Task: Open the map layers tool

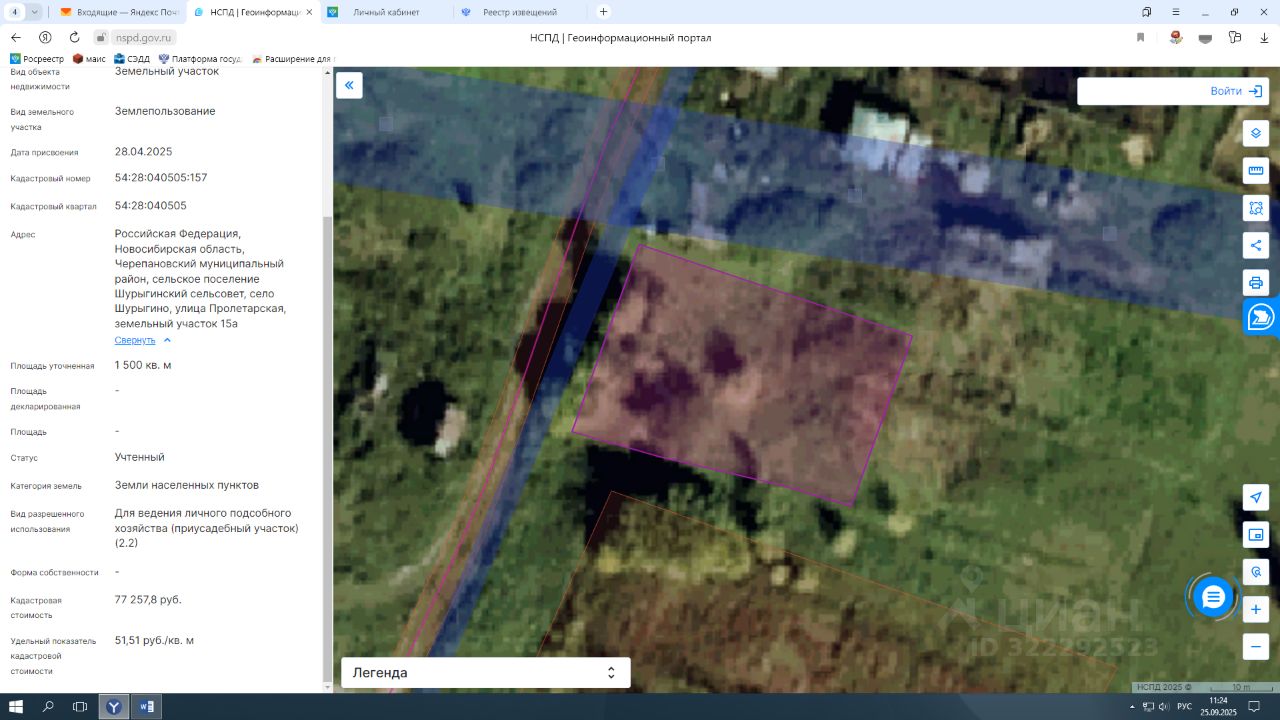Action: point(1256,133)
